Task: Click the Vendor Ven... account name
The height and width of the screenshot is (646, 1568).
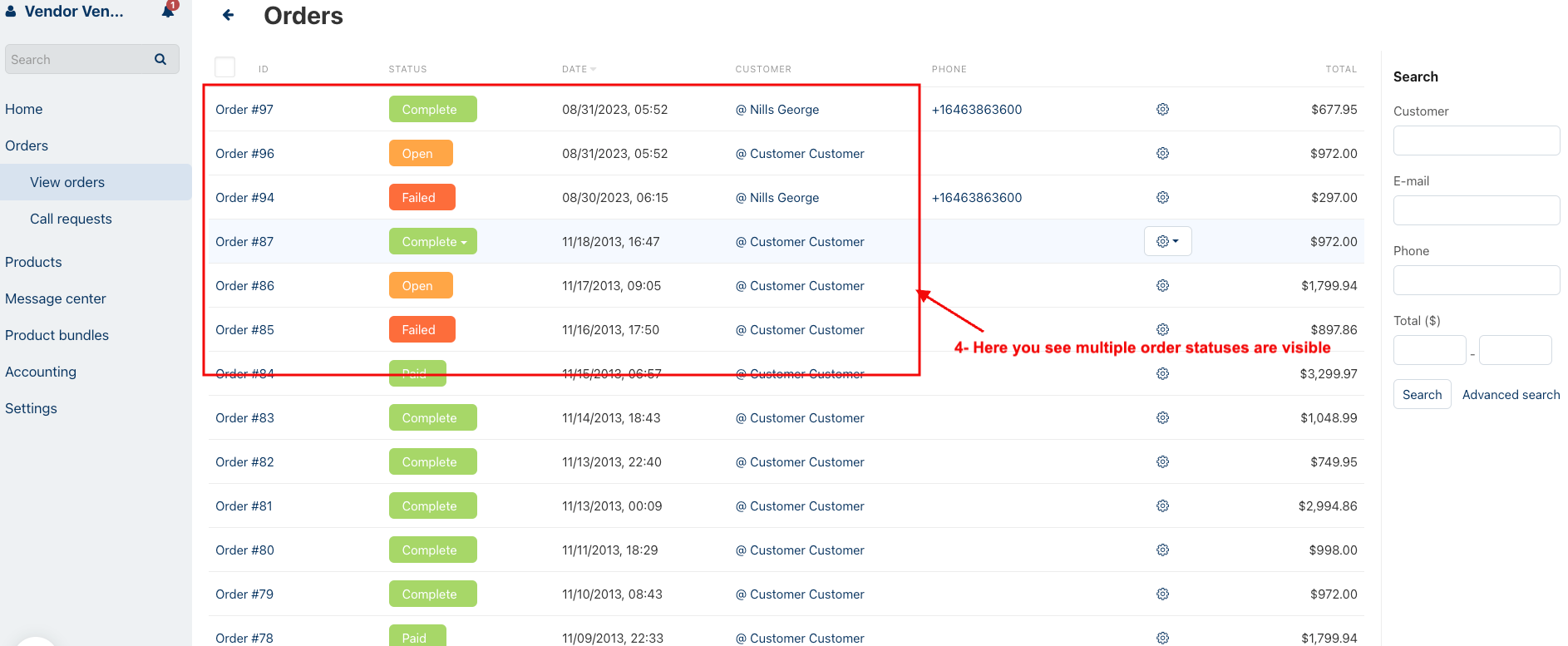Action: (x=74, y=11)
